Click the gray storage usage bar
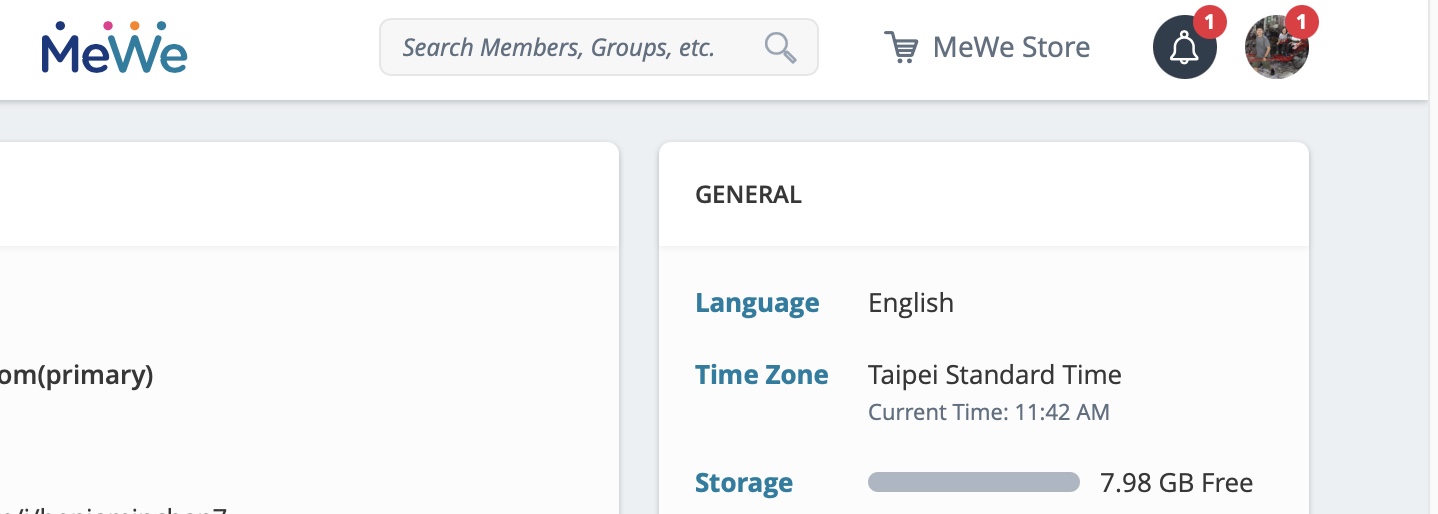This screenshot has height=514, width=1438. (974, 482)
